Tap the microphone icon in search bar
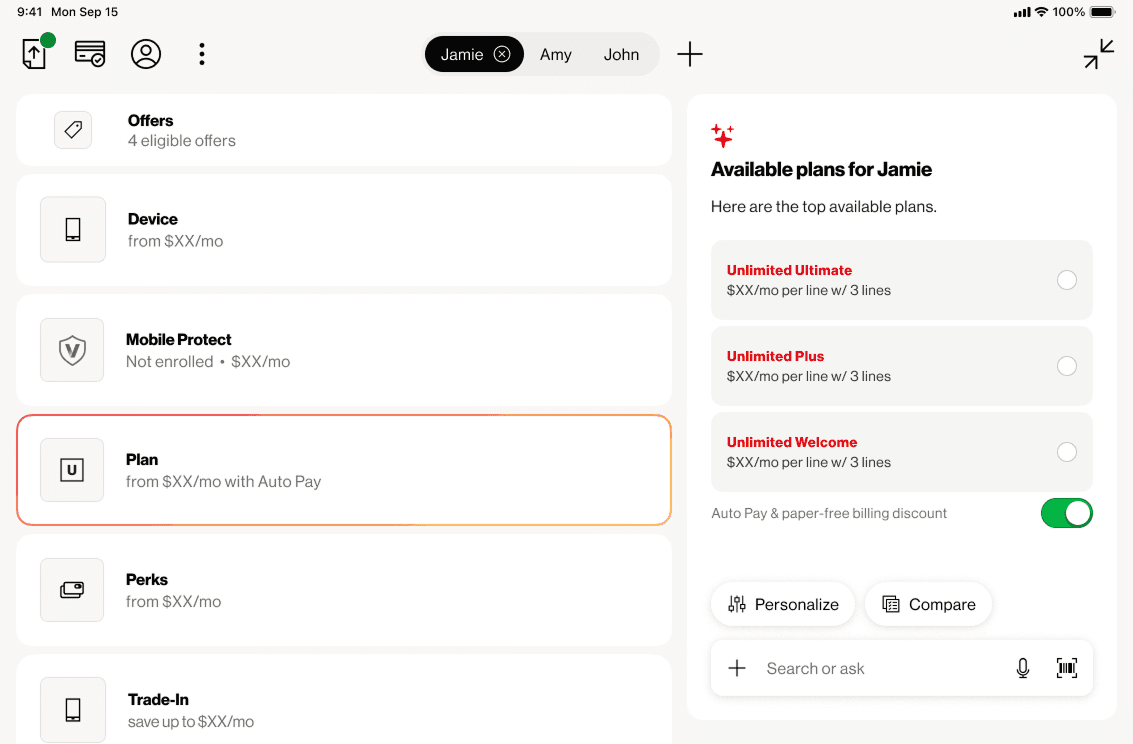This screenshot has height=744, width=1133. (x=1023, y=668)
